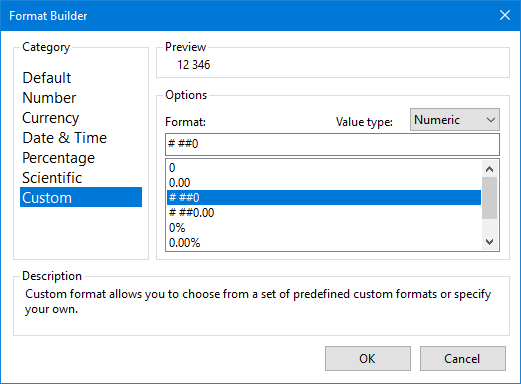Viewport: 521px width, 384px height.
Task: Select the Default category
Action: point(81,78)
